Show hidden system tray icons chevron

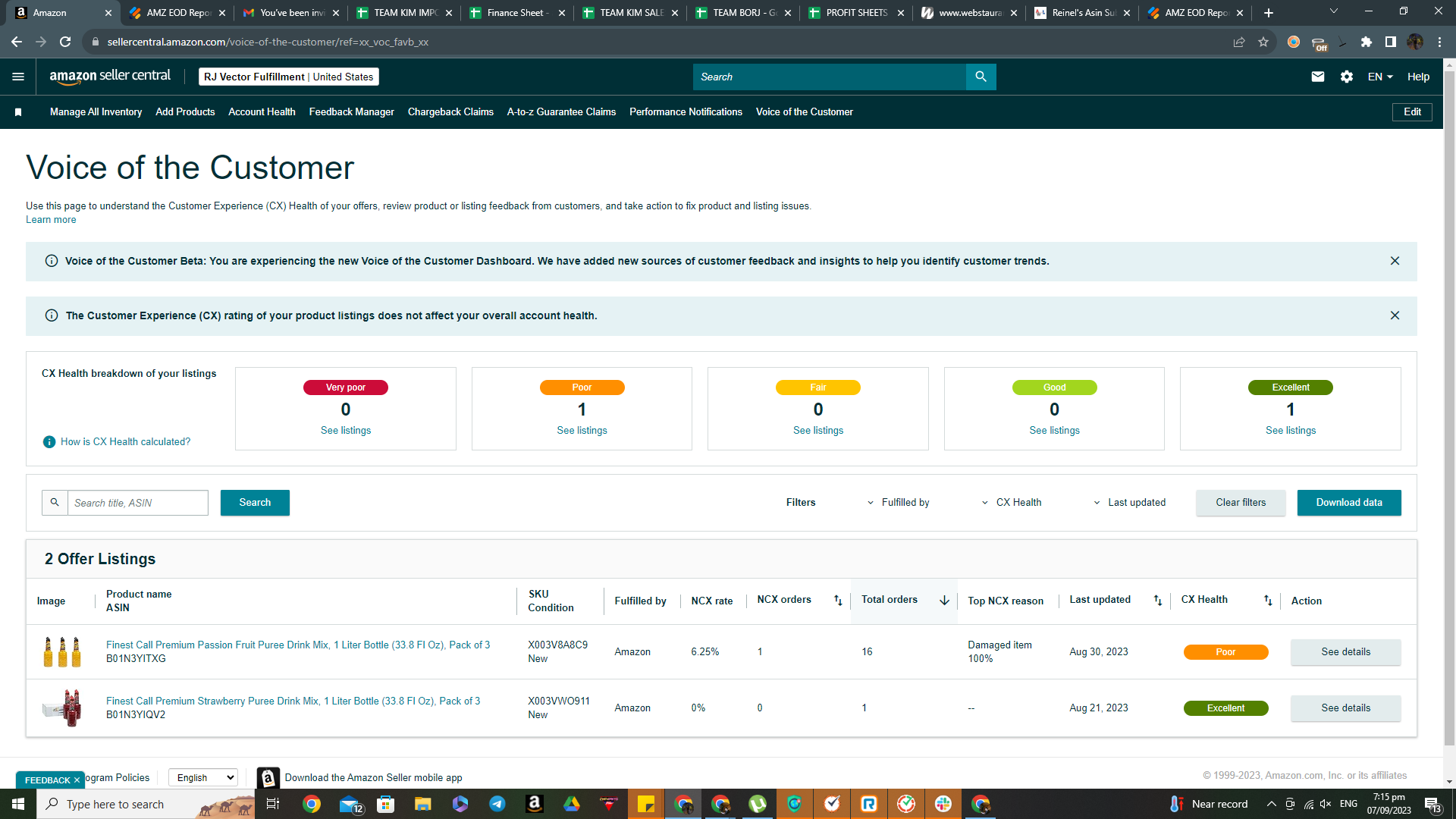[x=1272, y=804]
